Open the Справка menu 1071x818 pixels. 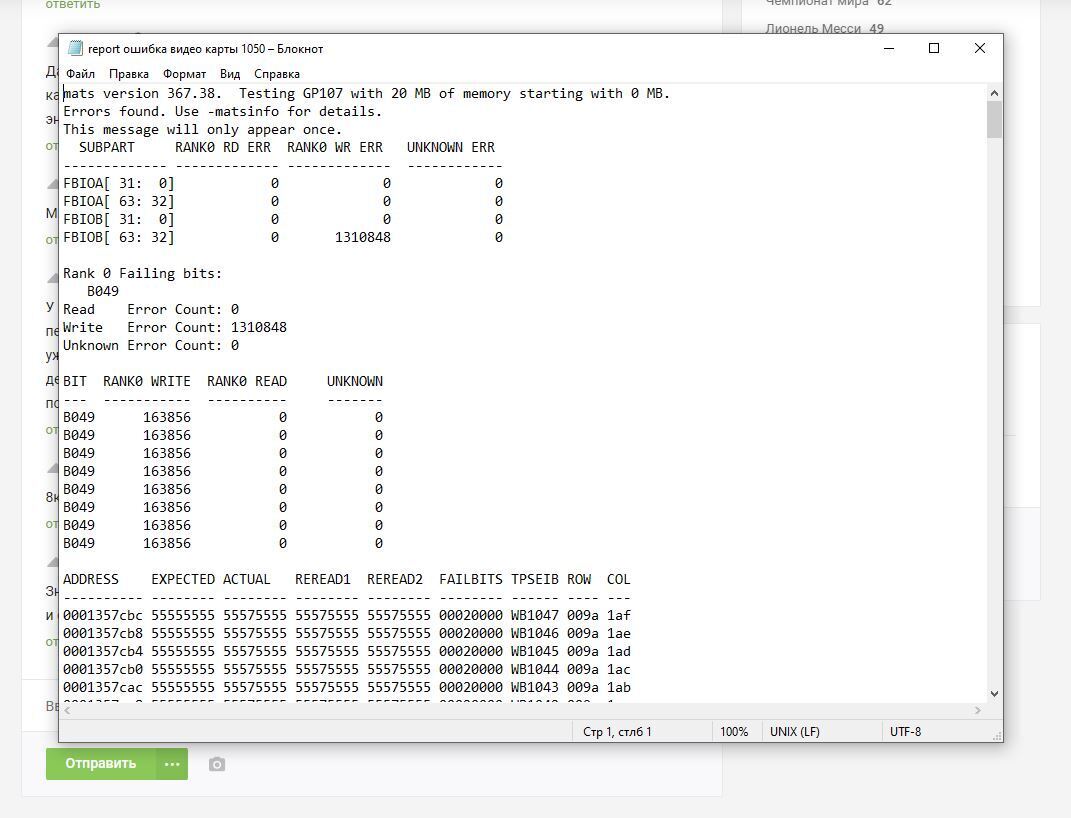277,74
